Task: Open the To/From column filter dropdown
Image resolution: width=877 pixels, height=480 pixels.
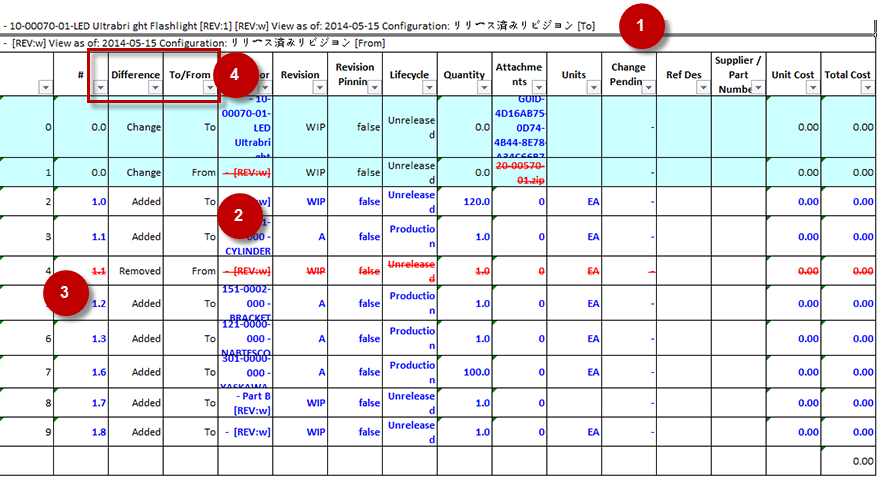Action: pos(210,87)
